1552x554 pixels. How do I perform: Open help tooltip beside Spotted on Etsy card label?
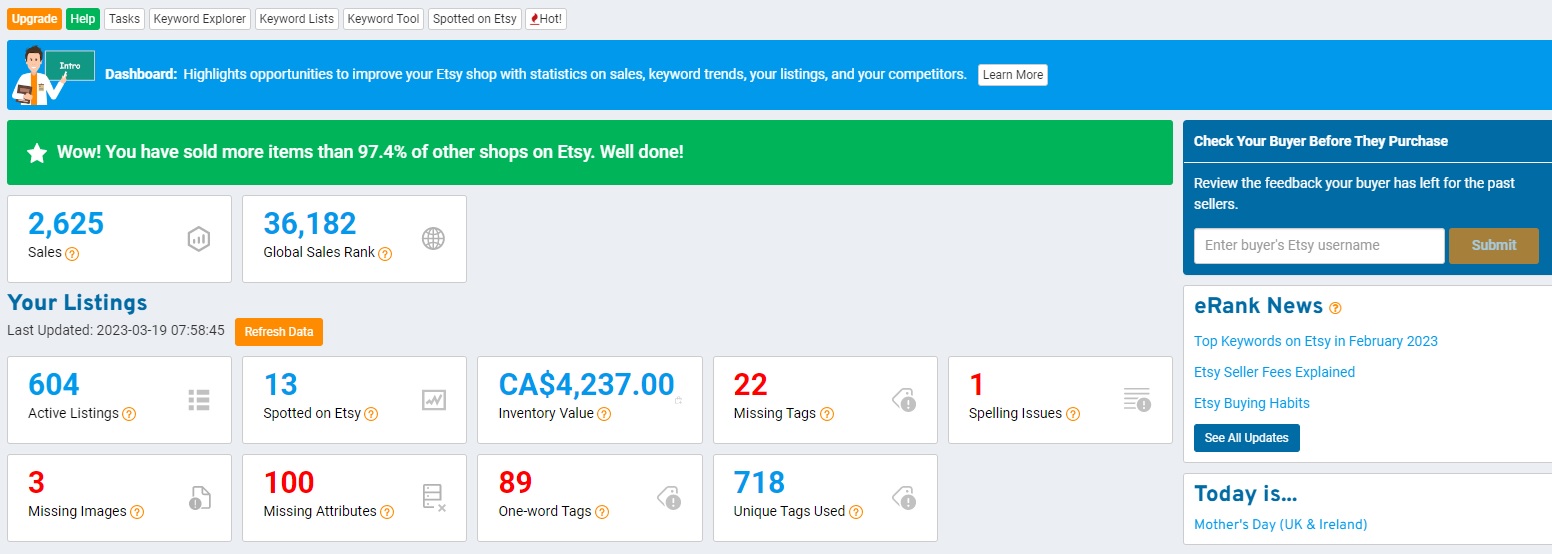click(371, 414)
